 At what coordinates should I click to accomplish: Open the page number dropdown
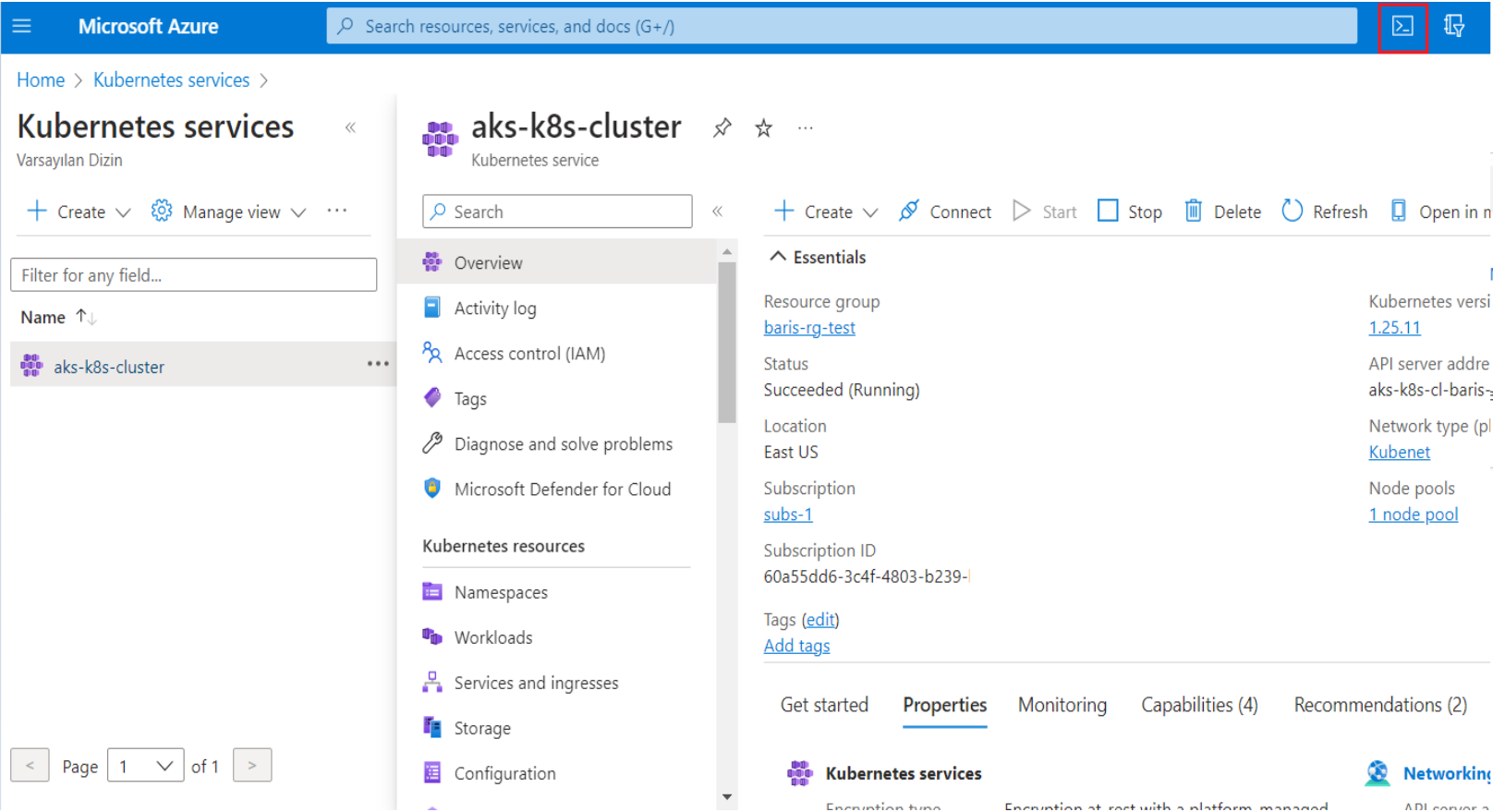click(145, 766)
